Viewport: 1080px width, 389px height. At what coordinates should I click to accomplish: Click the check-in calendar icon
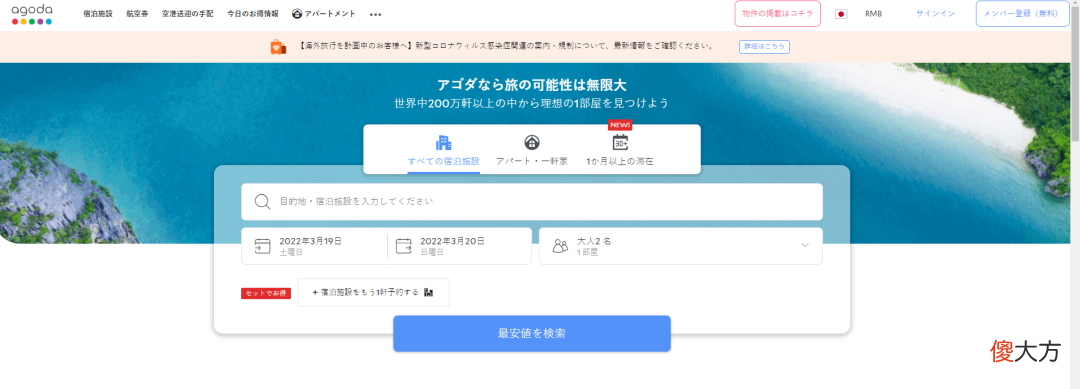pos(262,246)
